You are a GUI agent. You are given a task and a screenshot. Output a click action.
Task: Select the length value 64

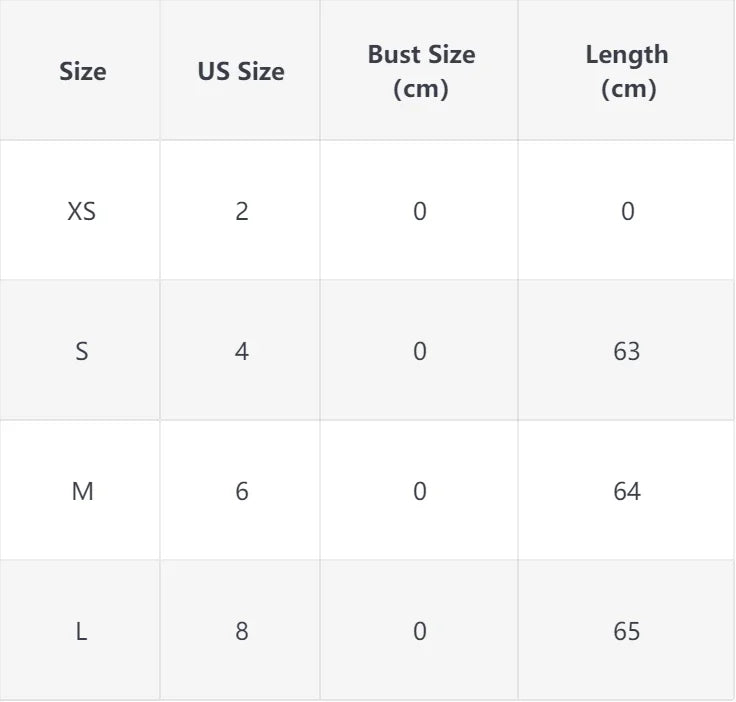point(627,491)
